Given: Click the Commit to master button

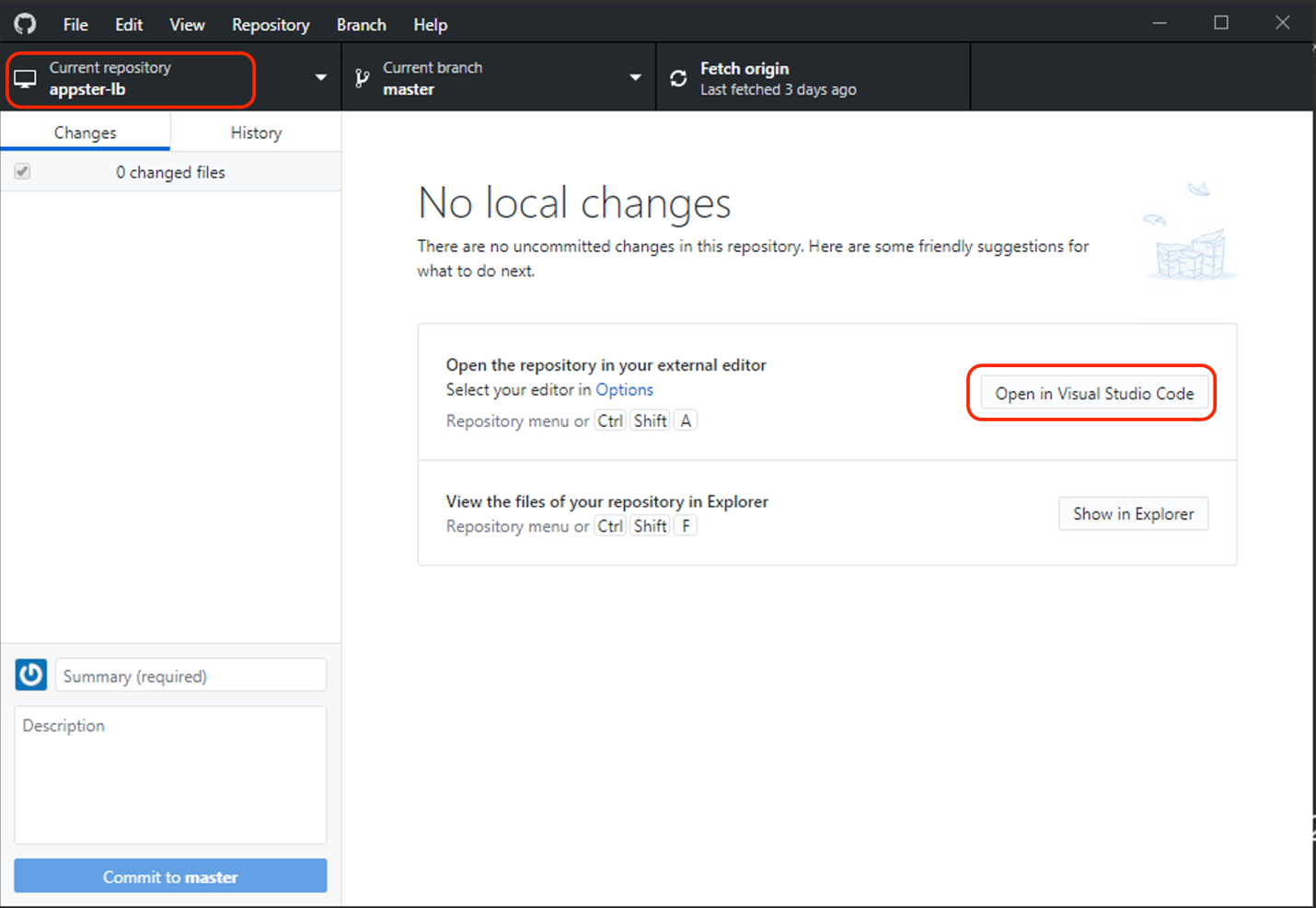Looking at the screenshot, I should point(170,876).
